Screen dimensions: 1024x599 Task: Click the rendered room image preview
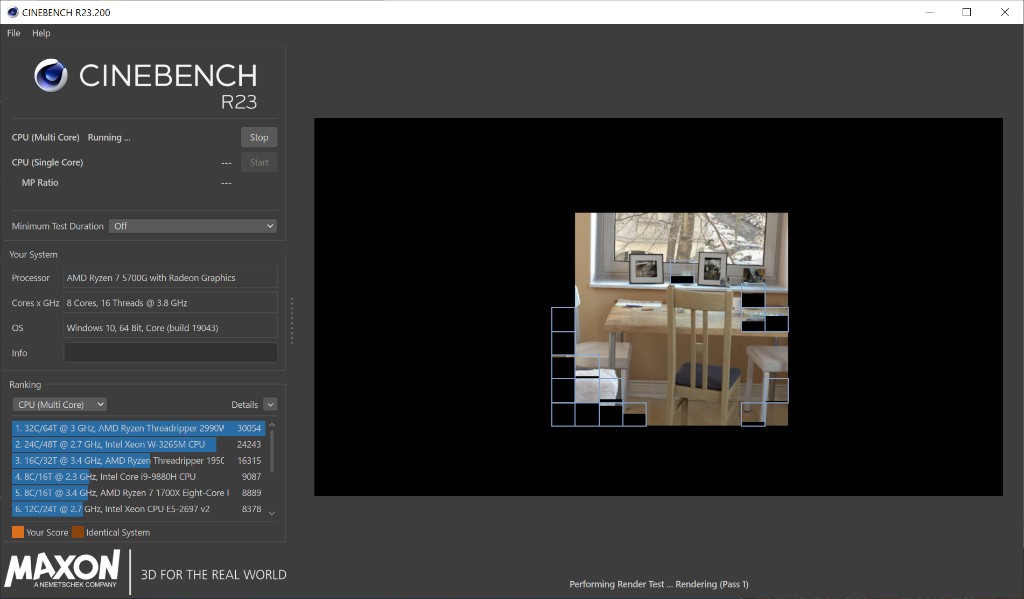[680, 310]
